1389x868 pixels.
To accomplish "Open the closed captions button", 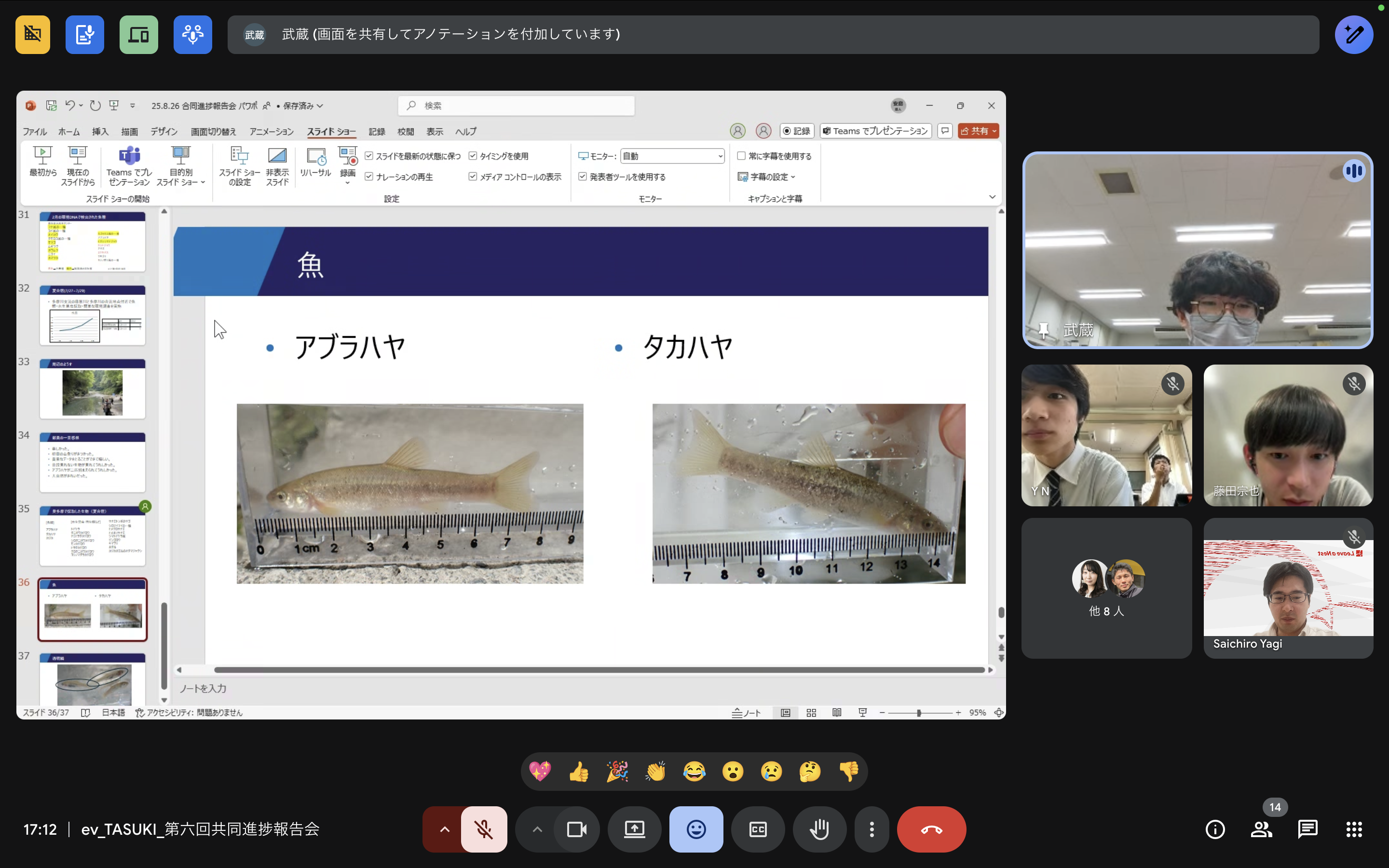I will (x=758, y=829).
